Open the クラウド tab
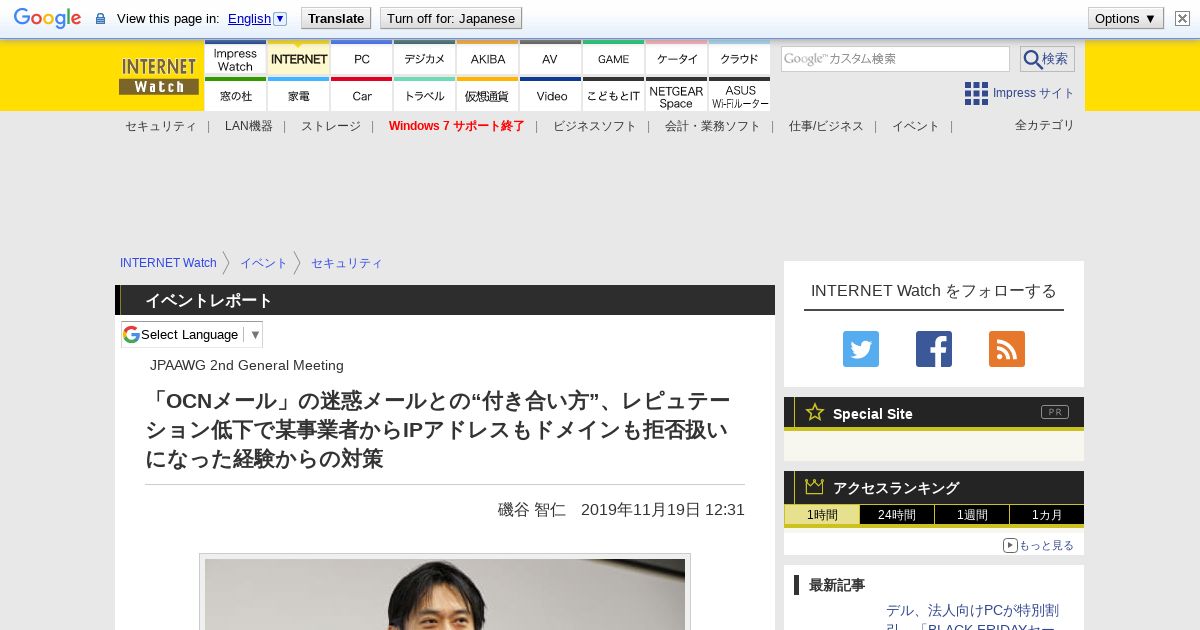 pos(739,59)
